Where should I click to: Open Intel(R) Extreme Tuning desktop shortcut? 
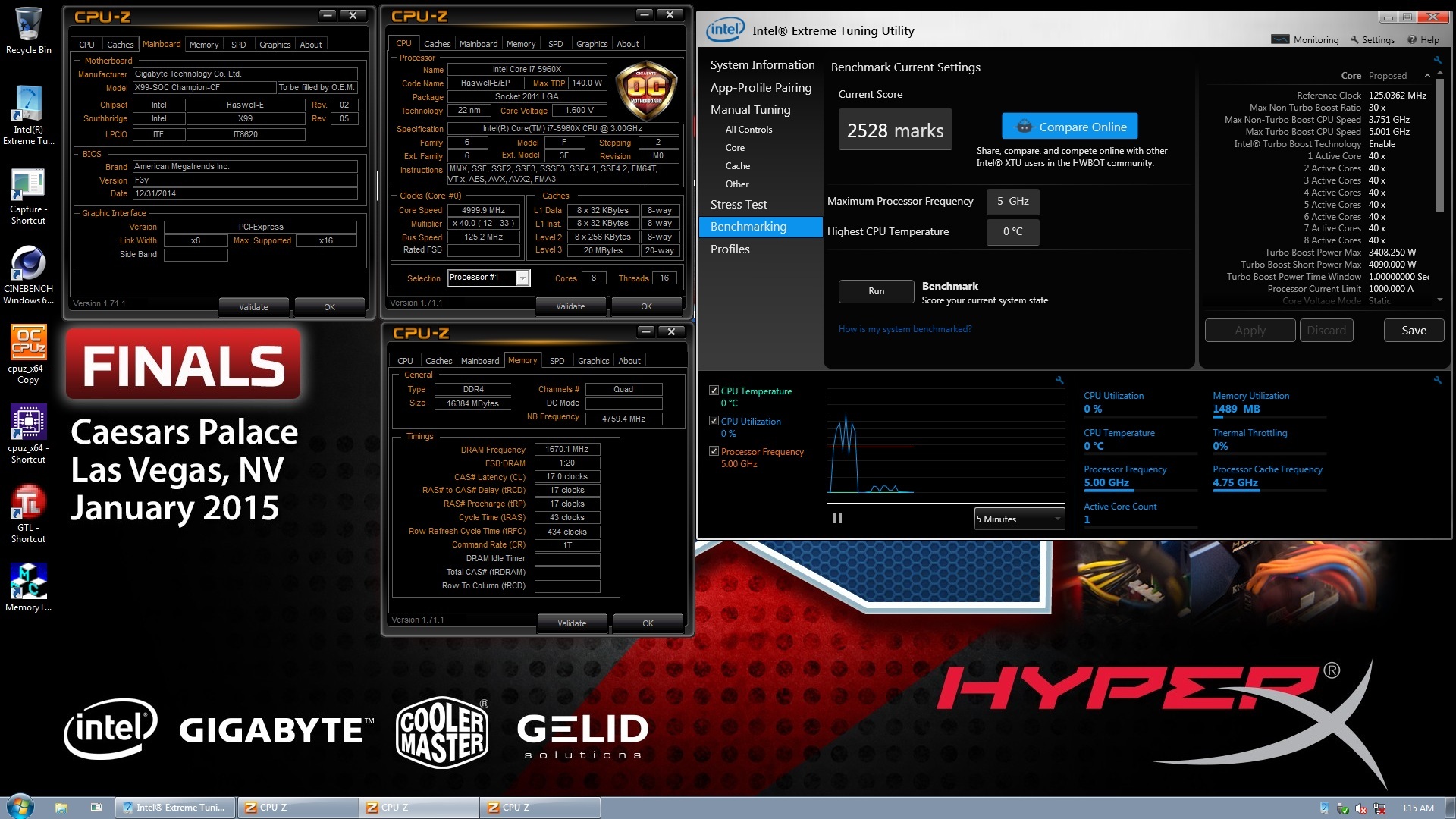(28, 115)
